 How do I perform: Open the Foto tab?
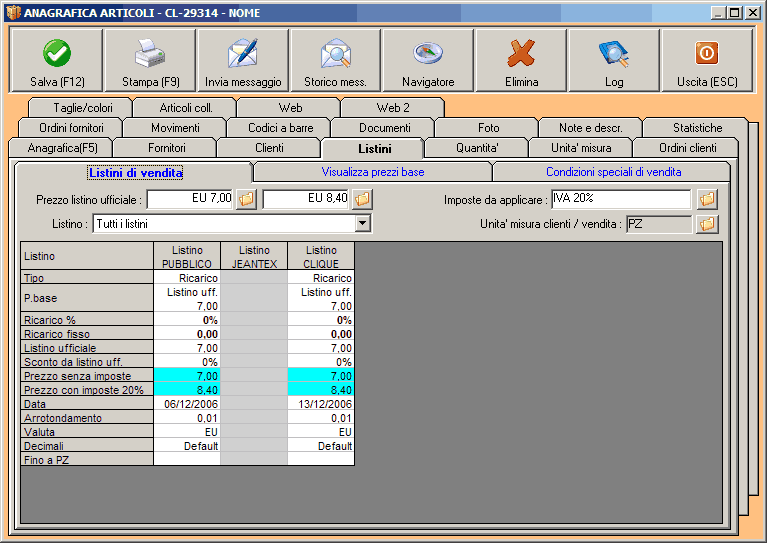click(x=488, y=128)
